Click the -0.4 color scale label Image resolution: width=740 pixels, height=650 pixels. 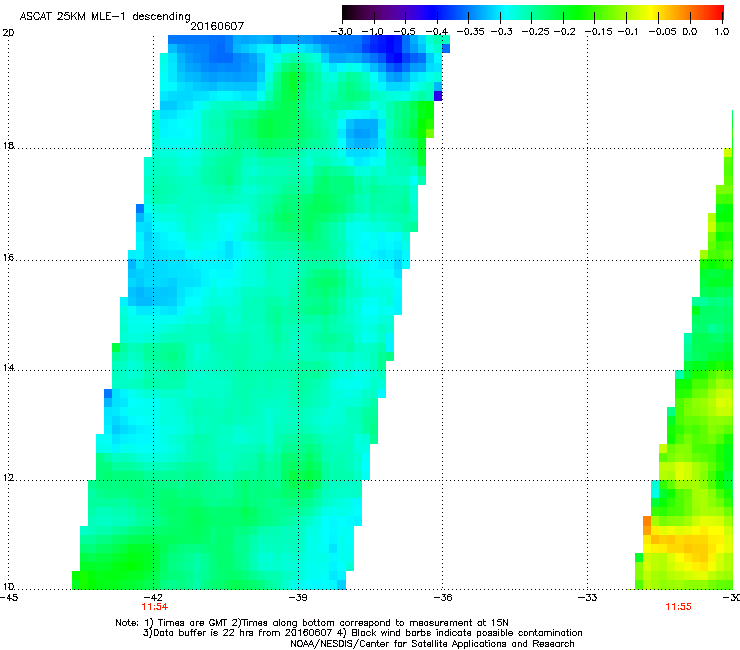437,32
